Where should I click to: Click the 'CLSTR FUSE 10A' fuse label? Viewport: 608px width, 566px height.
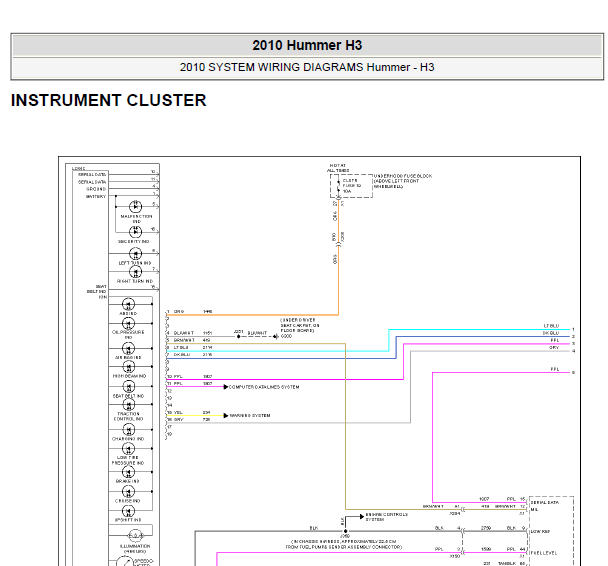352,186
